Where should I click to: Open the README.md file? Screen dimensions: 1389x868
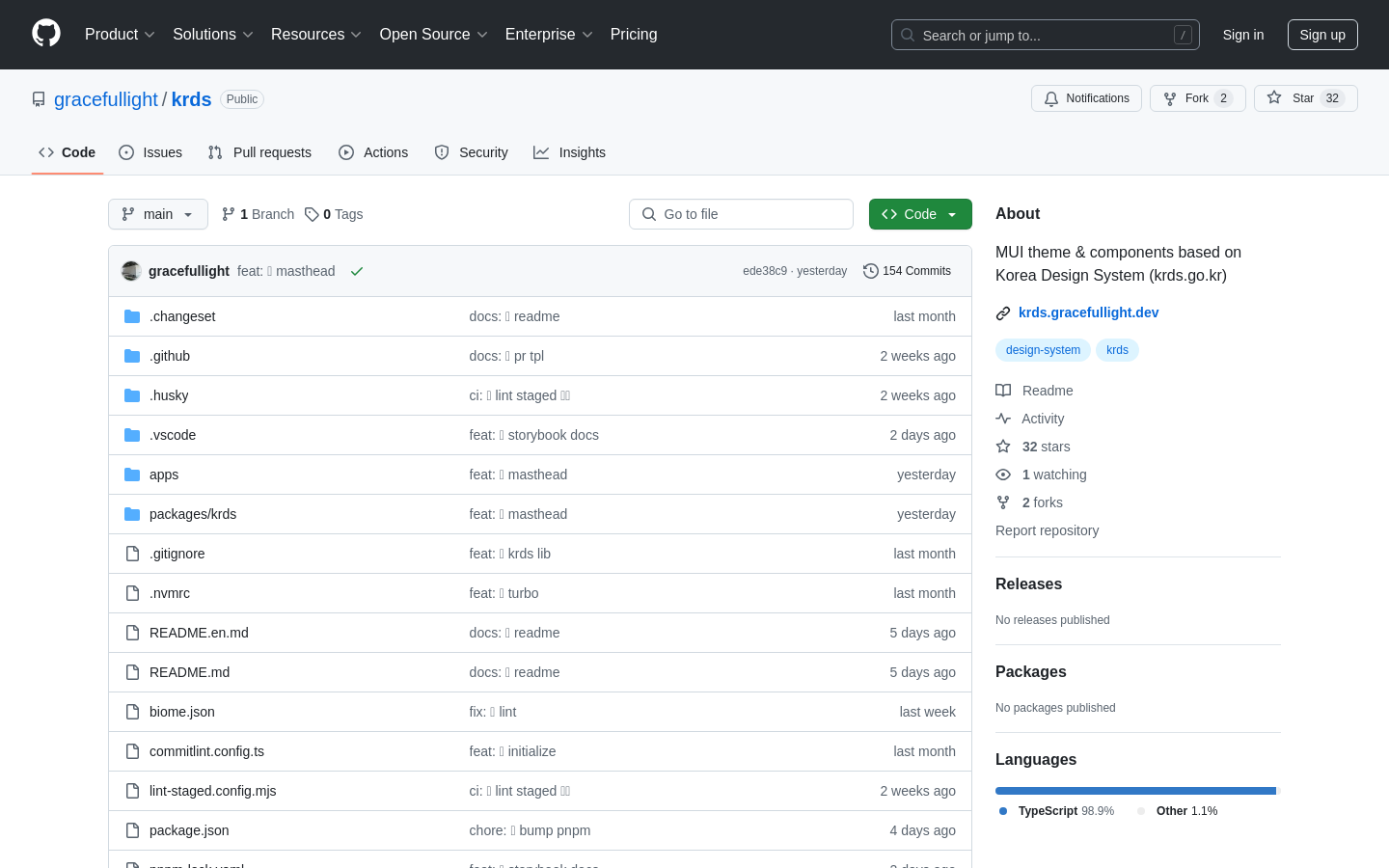coord(189,672)
